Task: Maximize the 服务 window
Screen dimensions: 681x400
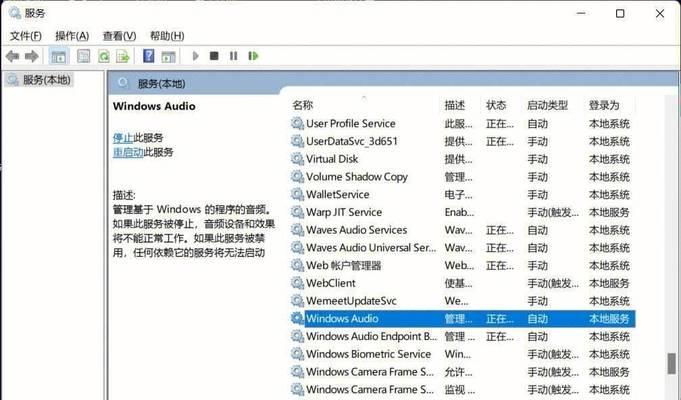Action: 620,14
